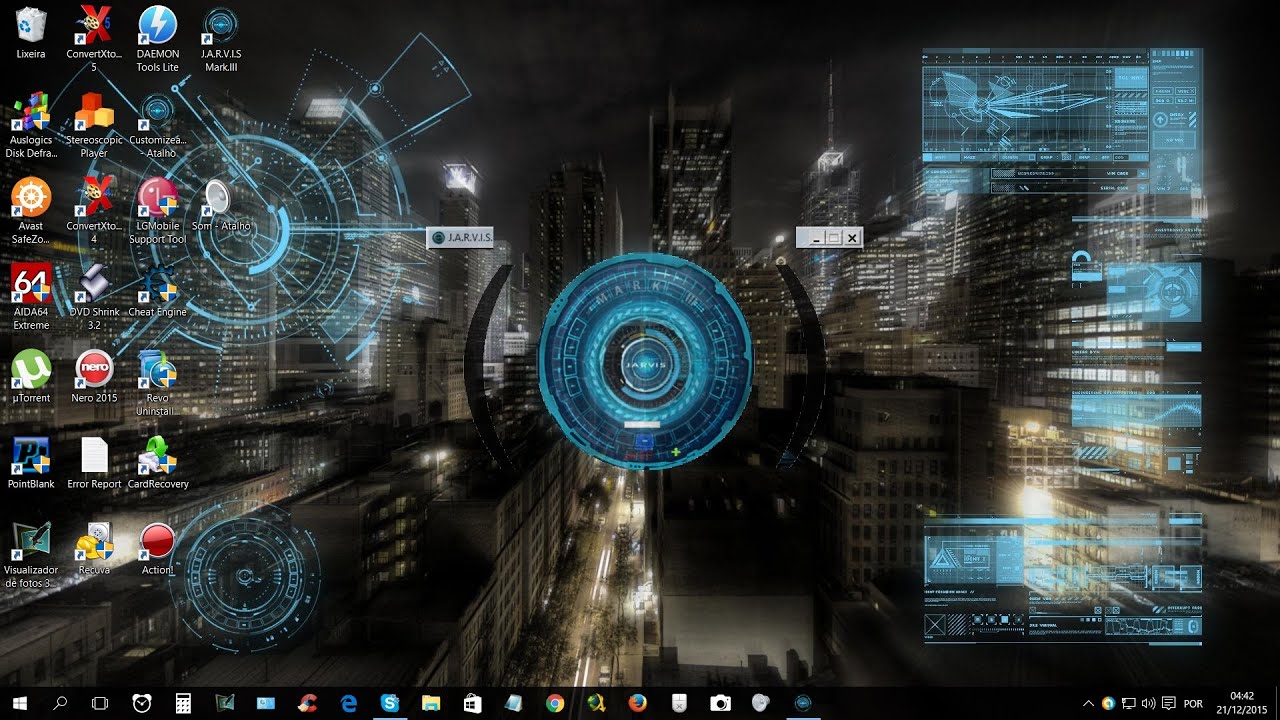This screenshot has height=720, width=1280.
Task: Launch AIDA64 Extreme shortcut
Action: pyautogui.click(x=31, y=297)
